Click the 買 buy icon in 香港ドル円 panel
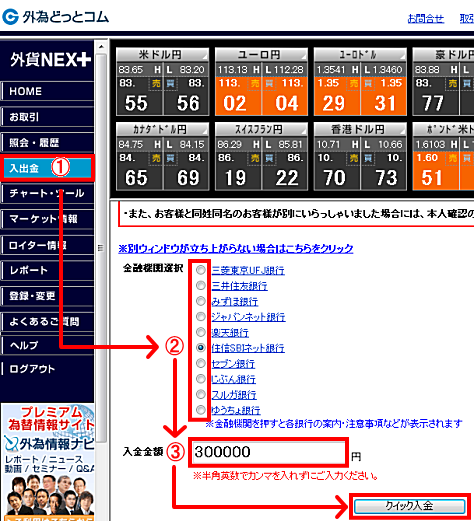Screen dimensions: 474x521 (x=368, y=158)
